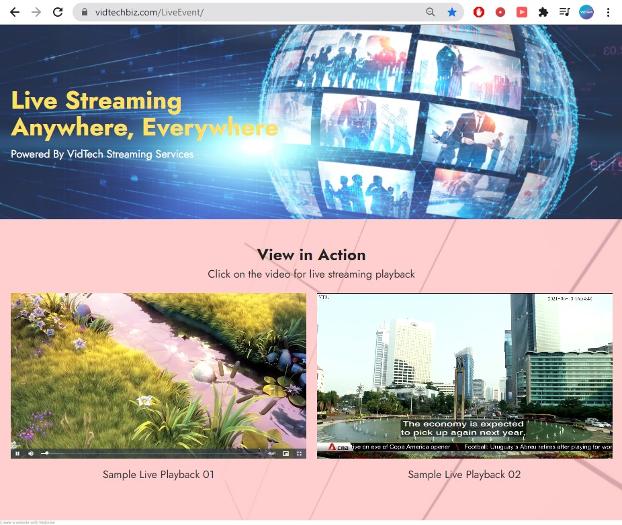Screen dimensions: 622x525
Task: Click the site padlock icon
Action: pos(85,12)
